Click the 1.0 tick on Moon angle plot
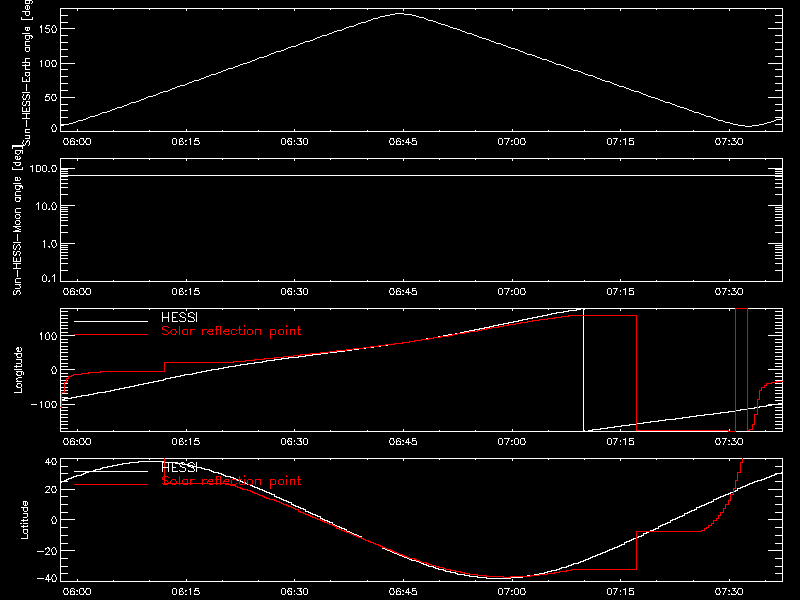The width and height of the screenshot is (800, 600). pos(49,244)
